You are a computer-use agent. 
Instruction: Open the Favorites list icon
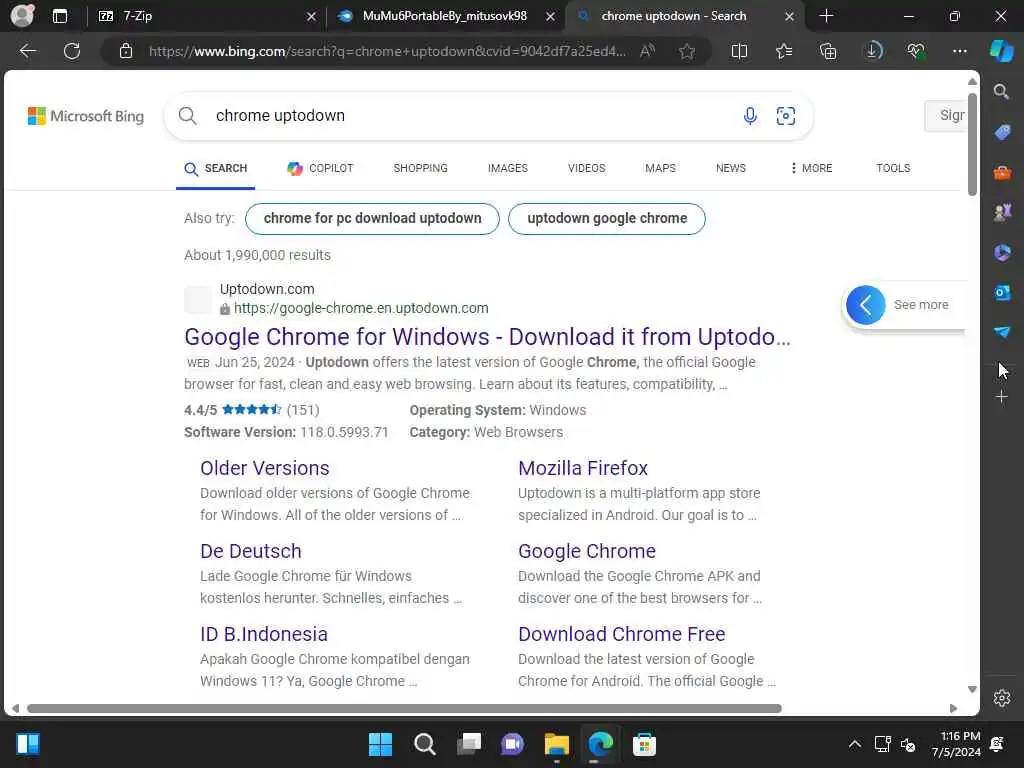[784, 51]
